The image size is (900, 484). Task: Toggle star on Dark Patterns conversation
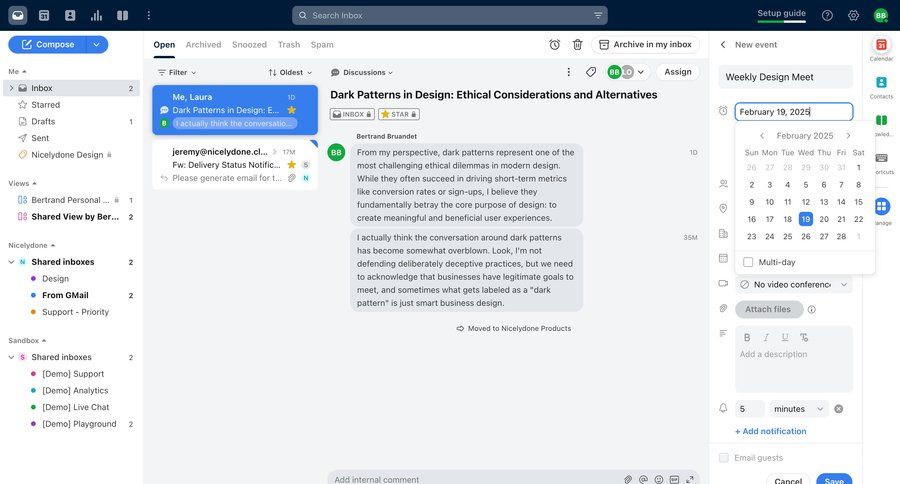(292, 110)
